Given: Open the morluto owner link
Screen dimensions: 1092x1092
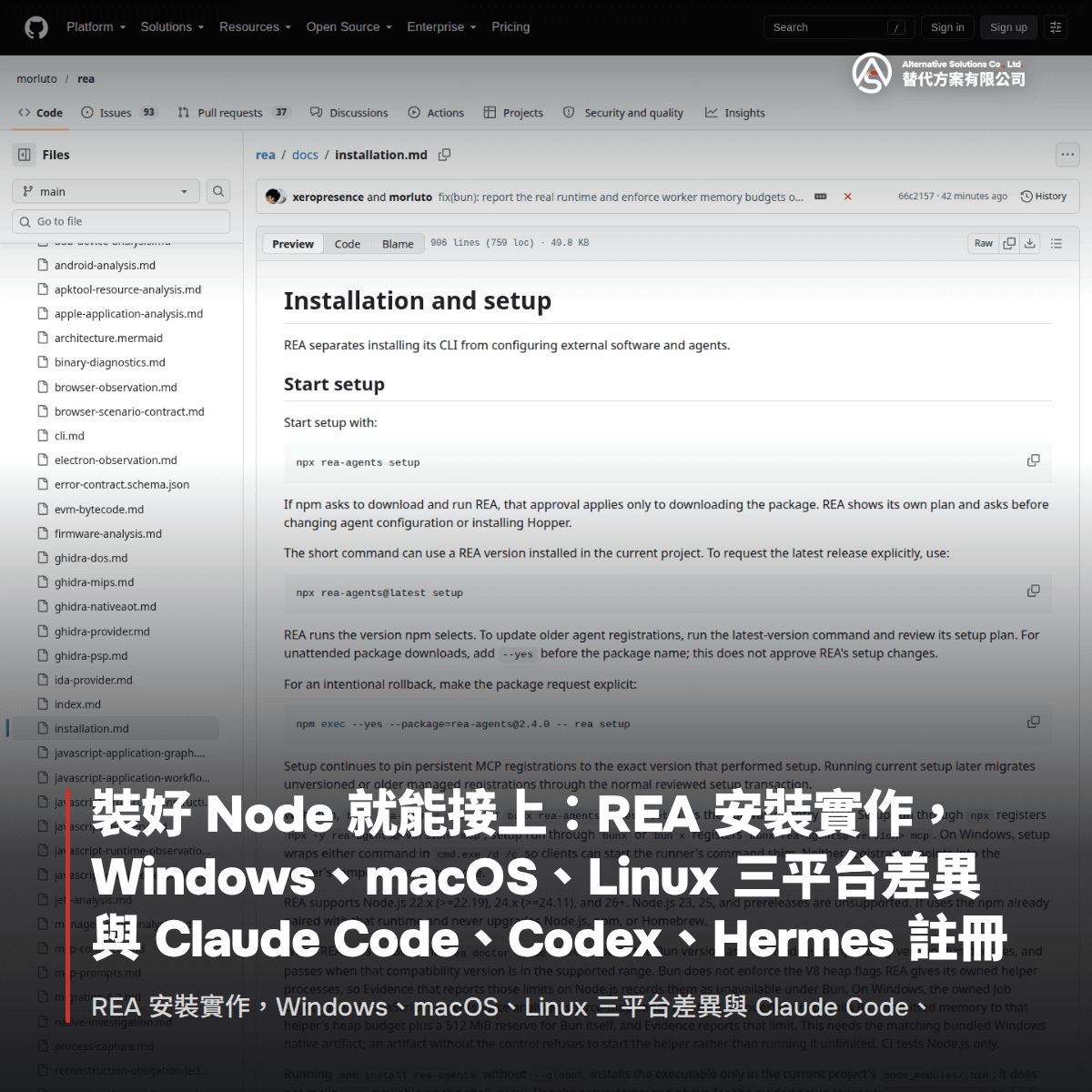Looking at the screenshot, I should coord(36,79).
